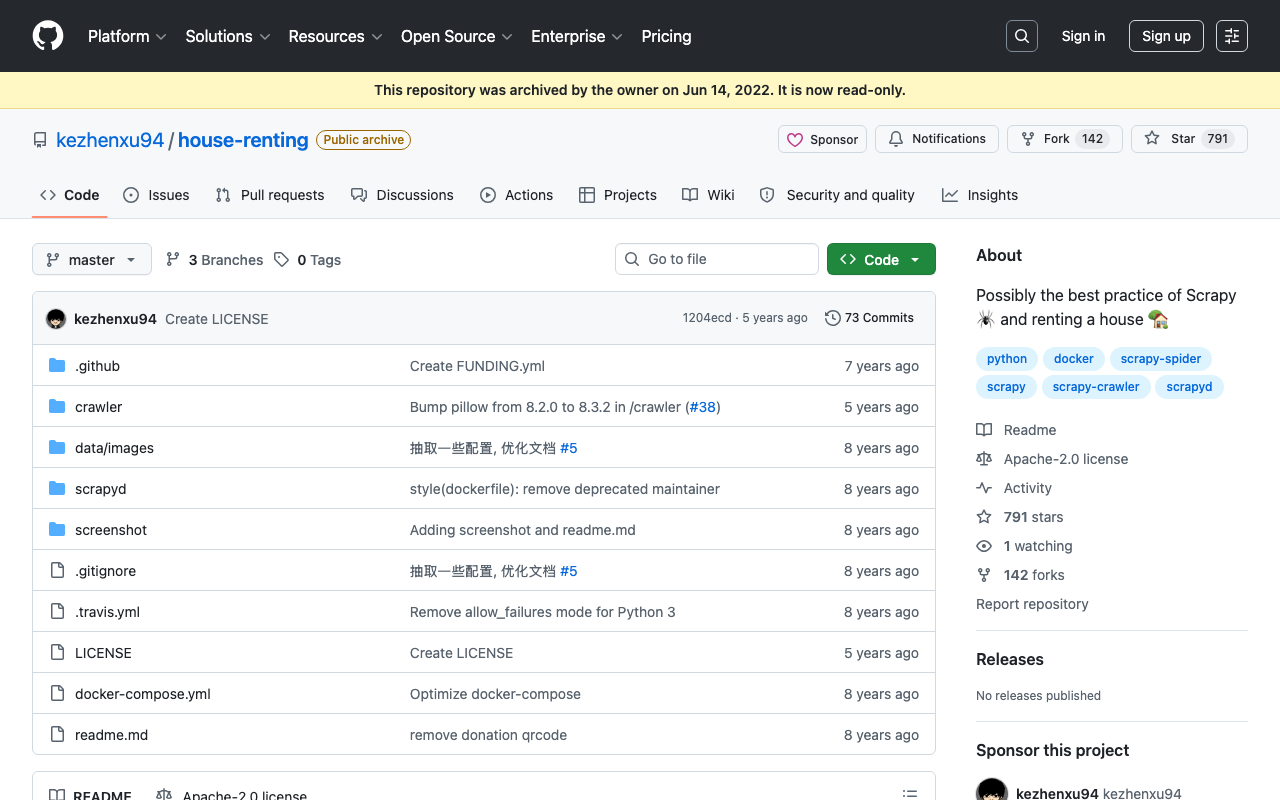The image size is (1280, 800).
Task: Open the Insights tab
Action: pyautogui.click(x=980, y=195)
